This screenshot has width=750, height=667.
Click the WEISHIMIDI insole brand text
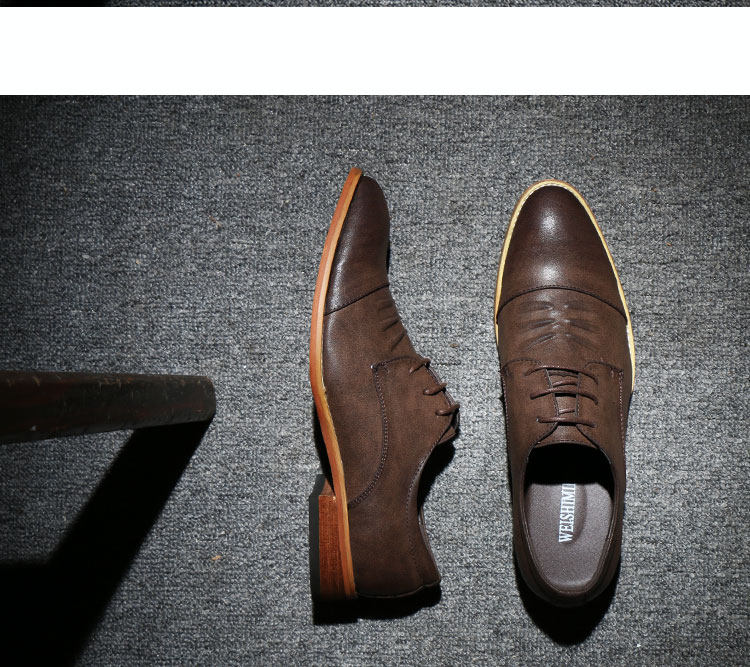[x=567, y=513]
